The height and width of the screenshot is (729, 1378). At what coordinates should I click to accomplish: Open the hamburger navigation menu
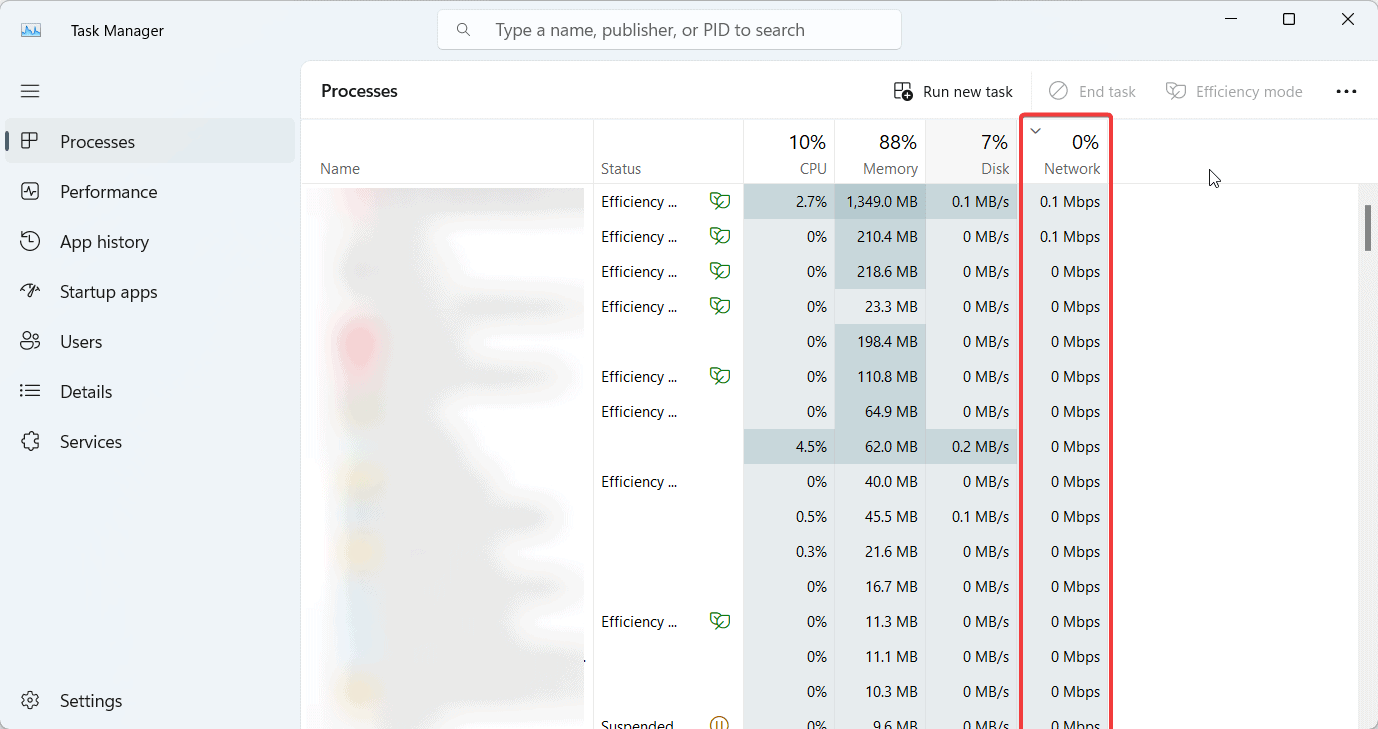30,91
